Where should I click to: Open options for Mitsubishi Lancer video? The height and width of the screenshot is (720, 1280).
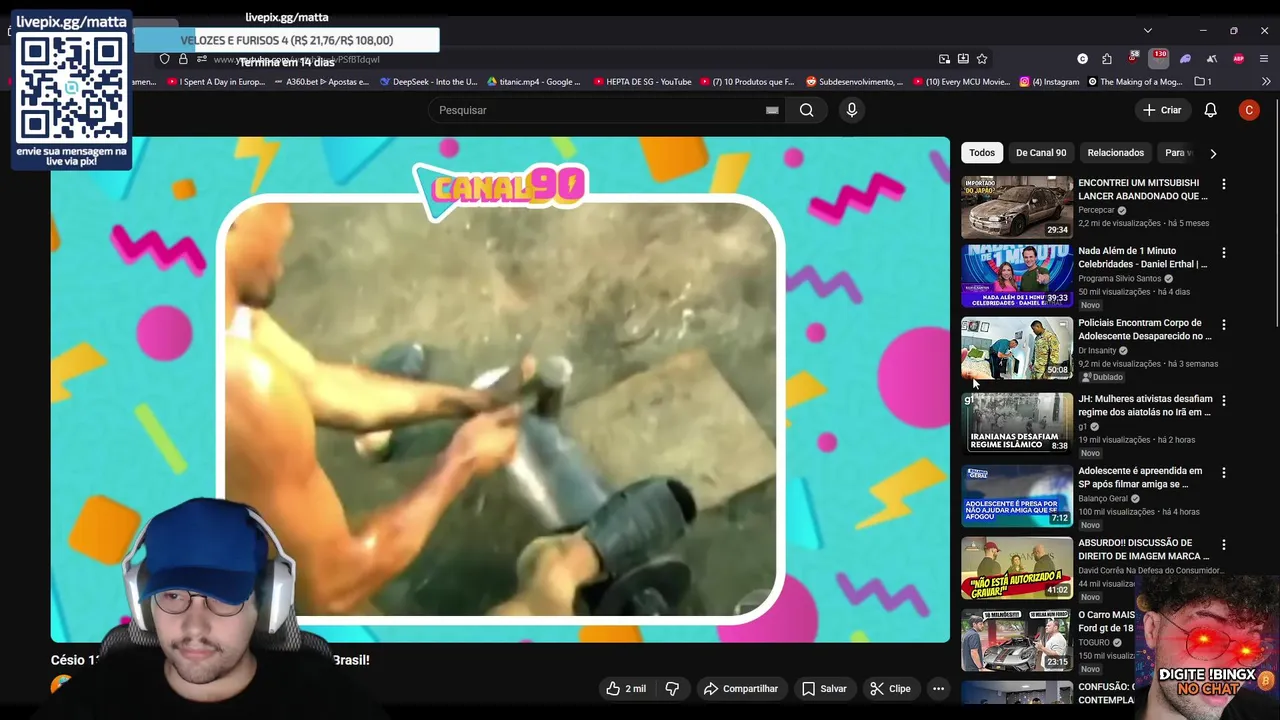tap(1223, 184)
